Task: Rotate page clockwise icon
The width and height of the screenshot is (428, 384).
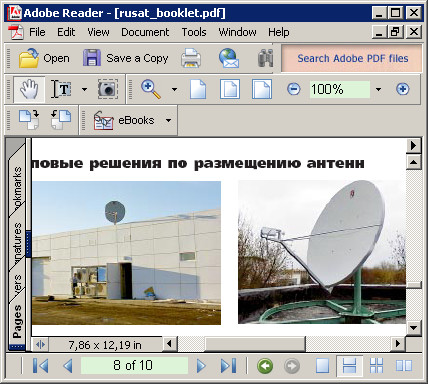Action: click(29, 120)
